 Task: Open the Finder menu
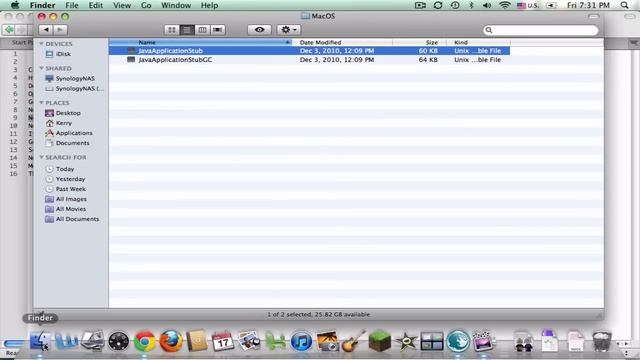point(42,5)
